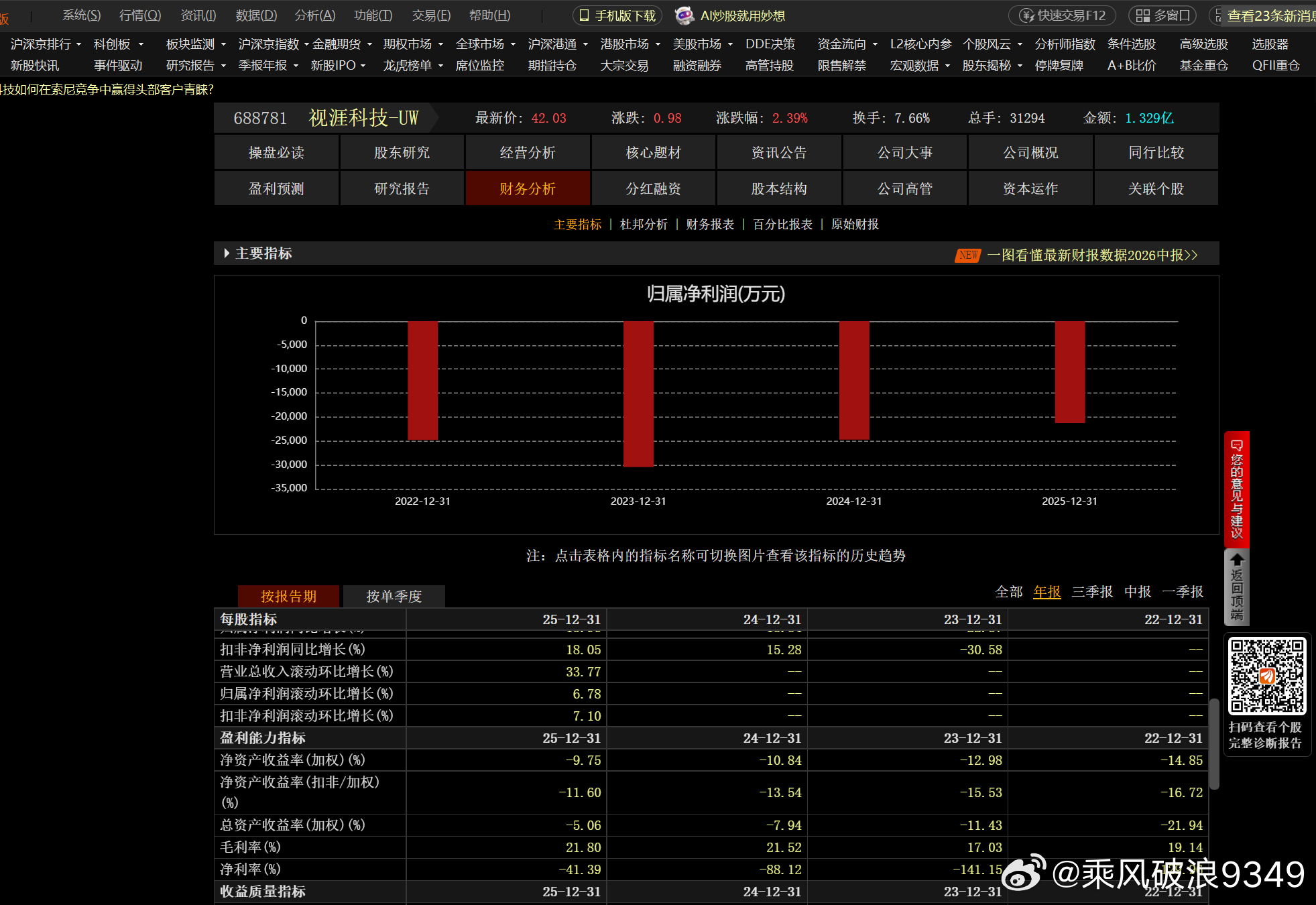The image size is (1316, 905).
Task: Open the 关联个股 tab
Action: click(1156, 188)
